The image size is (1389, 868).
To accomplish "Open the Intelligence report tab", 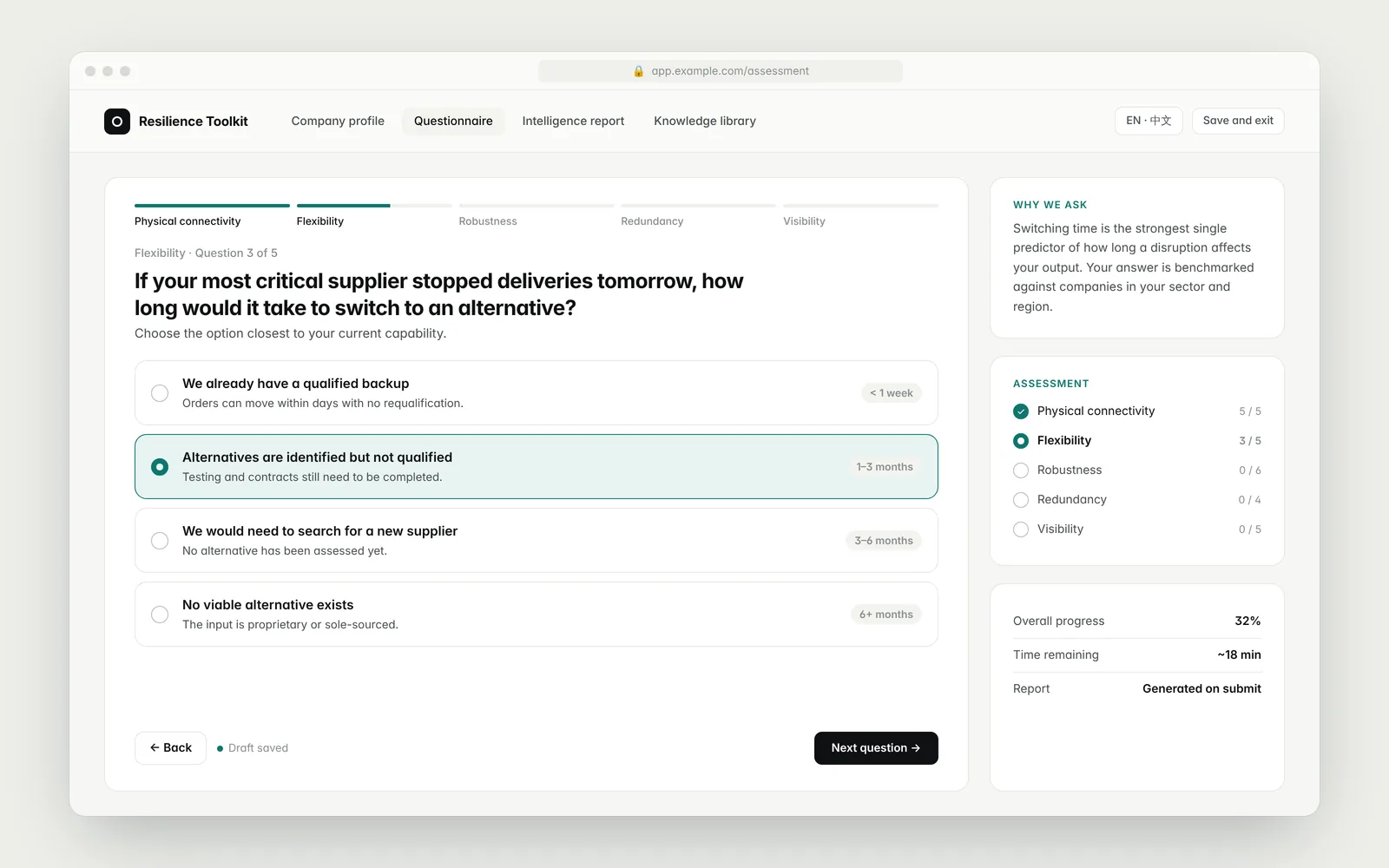I will tap(573, 122).
